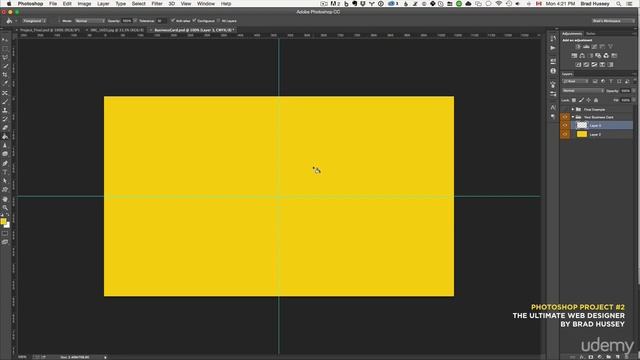Image resolution: width=640 pixels, height=360 pixels.
Task: Open the Info panel icon
Action: tap(553, 71)
